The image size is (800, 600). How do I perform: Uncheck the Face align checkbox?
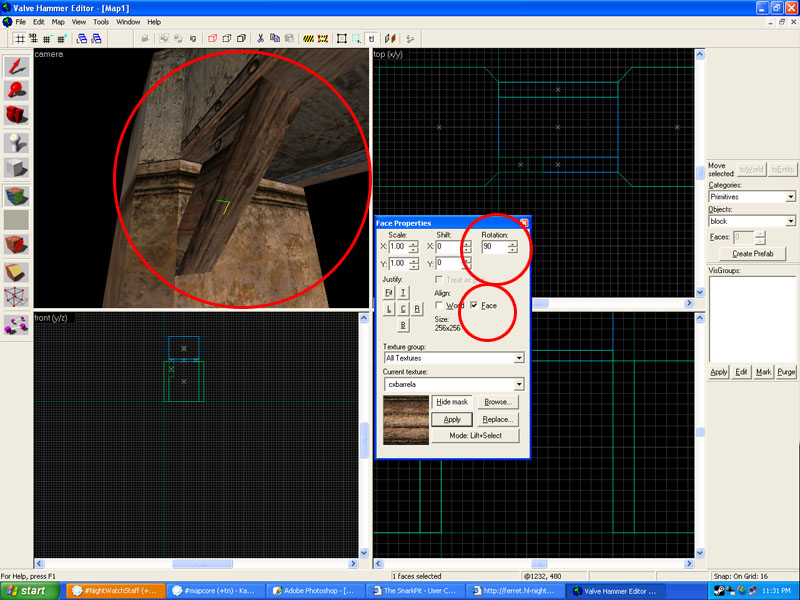tap(474, 305)
